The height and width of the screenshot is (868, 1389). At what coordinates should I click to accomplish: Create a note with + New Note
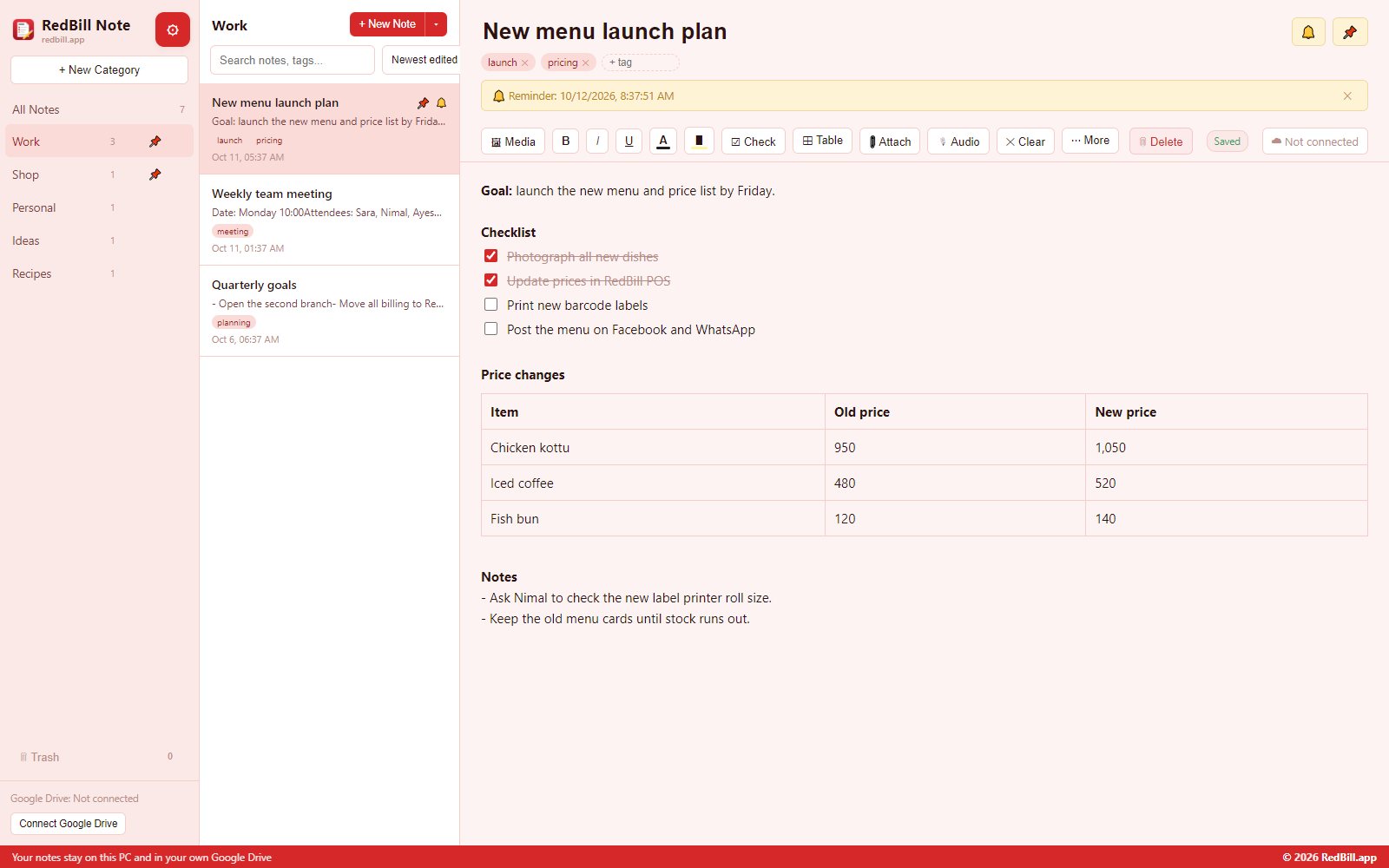tap(387, 24)
